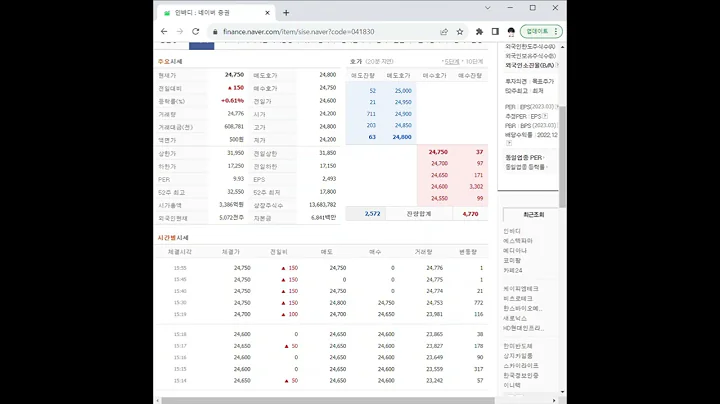
Task: Click the page vertical scrollbar thumb
Action: [562, 156]
